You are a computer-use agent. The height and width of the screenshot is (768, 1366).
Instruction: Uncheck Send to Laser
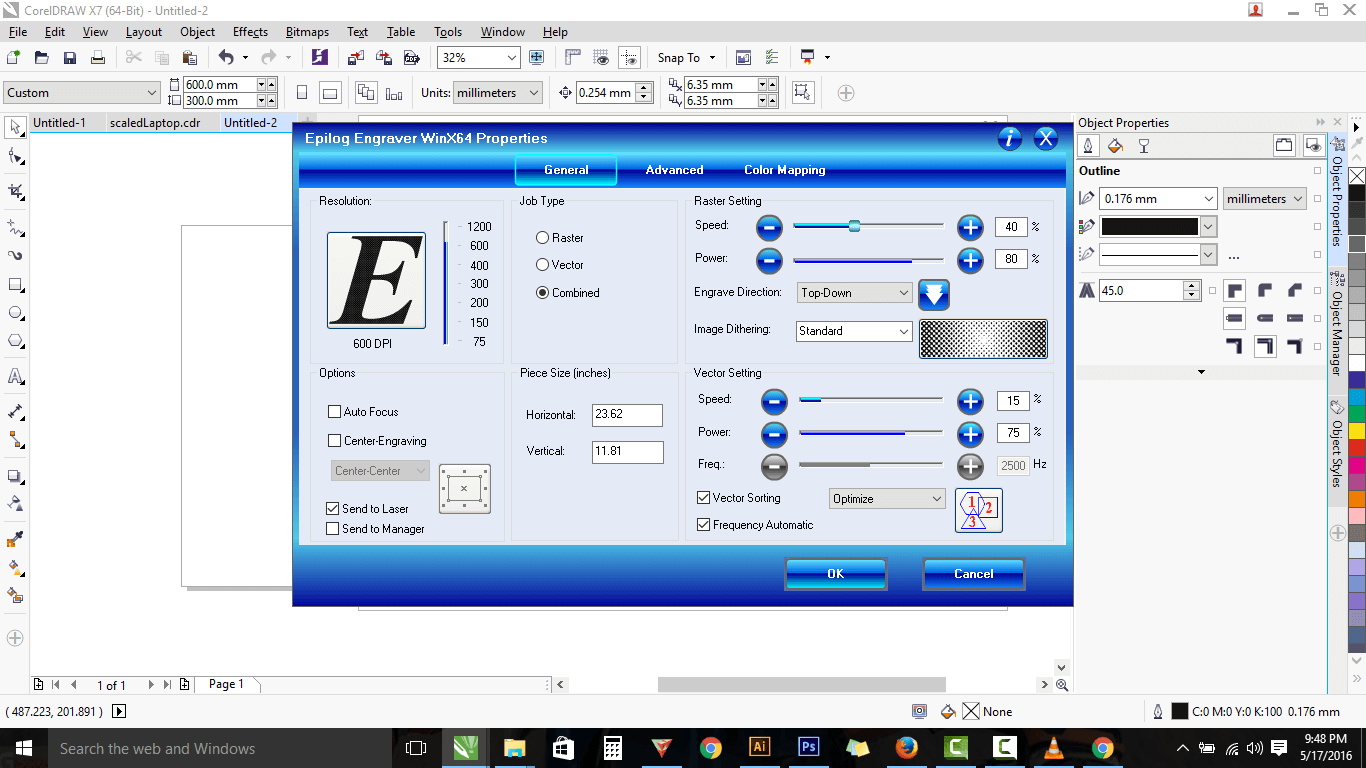(333, 509)
